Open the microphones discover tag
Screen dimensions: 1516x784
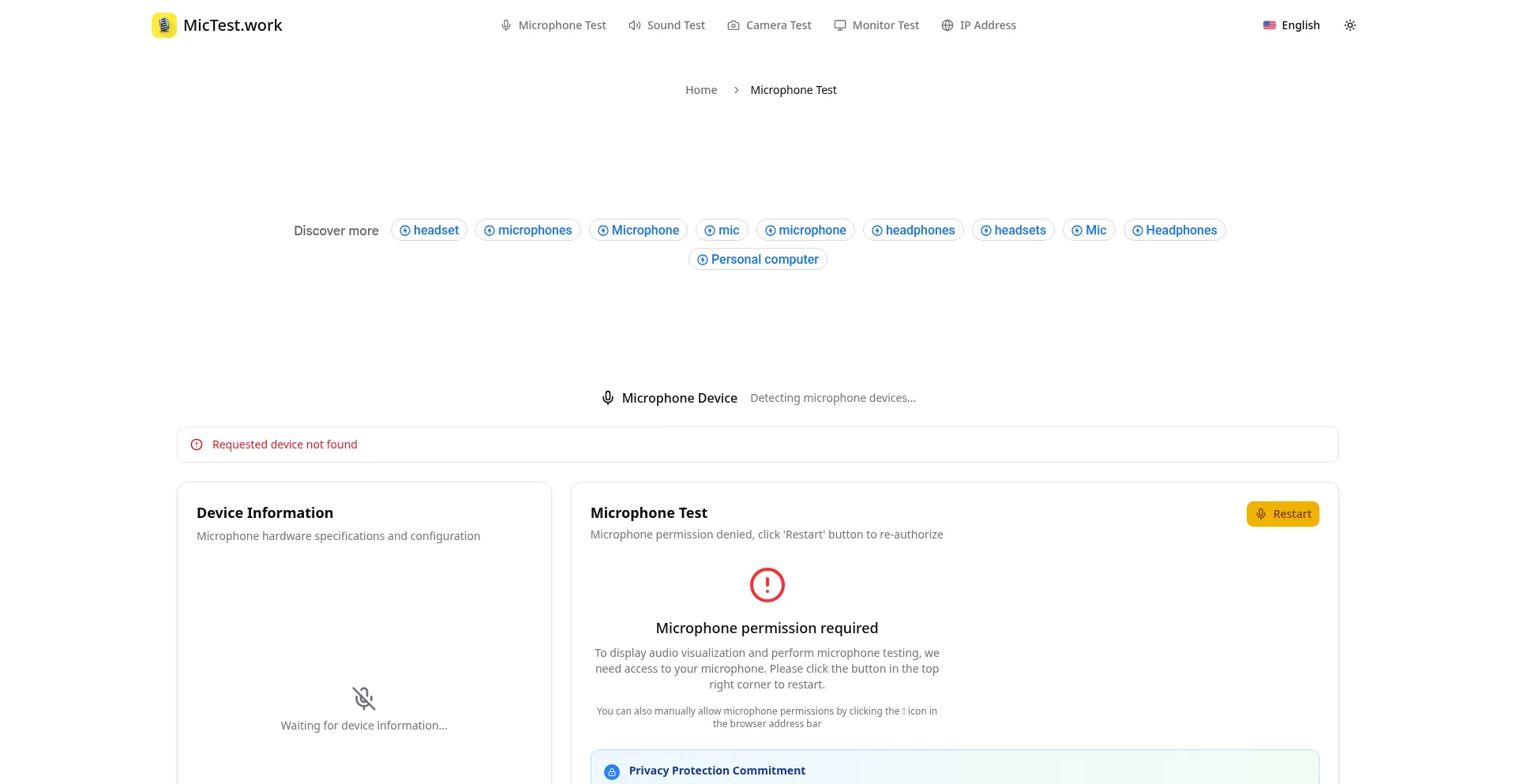click(x=527, y=230)
